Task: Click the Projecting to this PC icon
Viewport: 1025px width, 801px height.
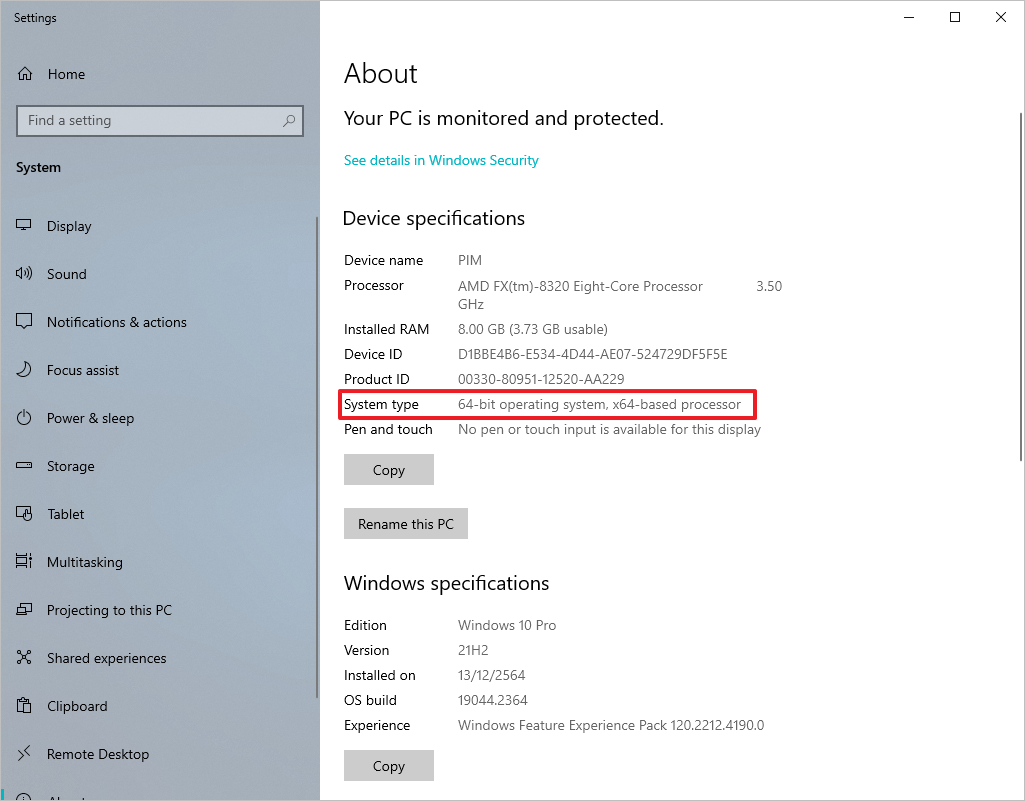Action: pyautogui.click(x=24, y=609)
